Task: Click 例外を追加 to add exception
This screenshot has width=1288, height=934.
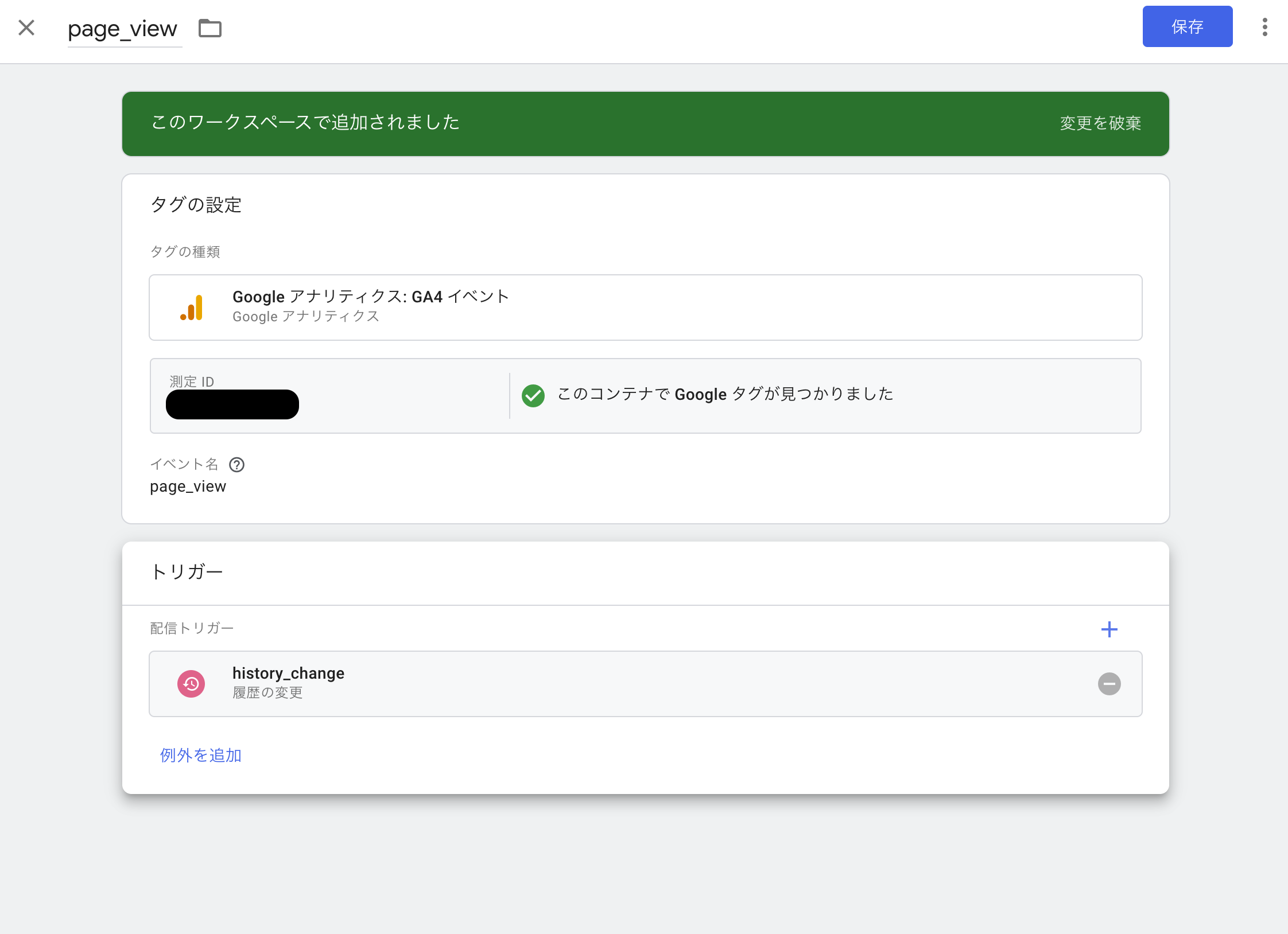Action: pyautogui.click(x=201, y=755)
